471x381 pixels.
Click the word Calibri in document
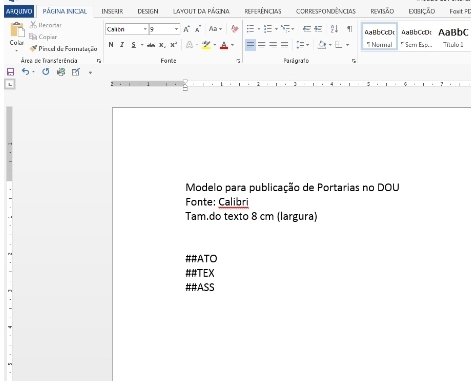[x=233, y=202]
